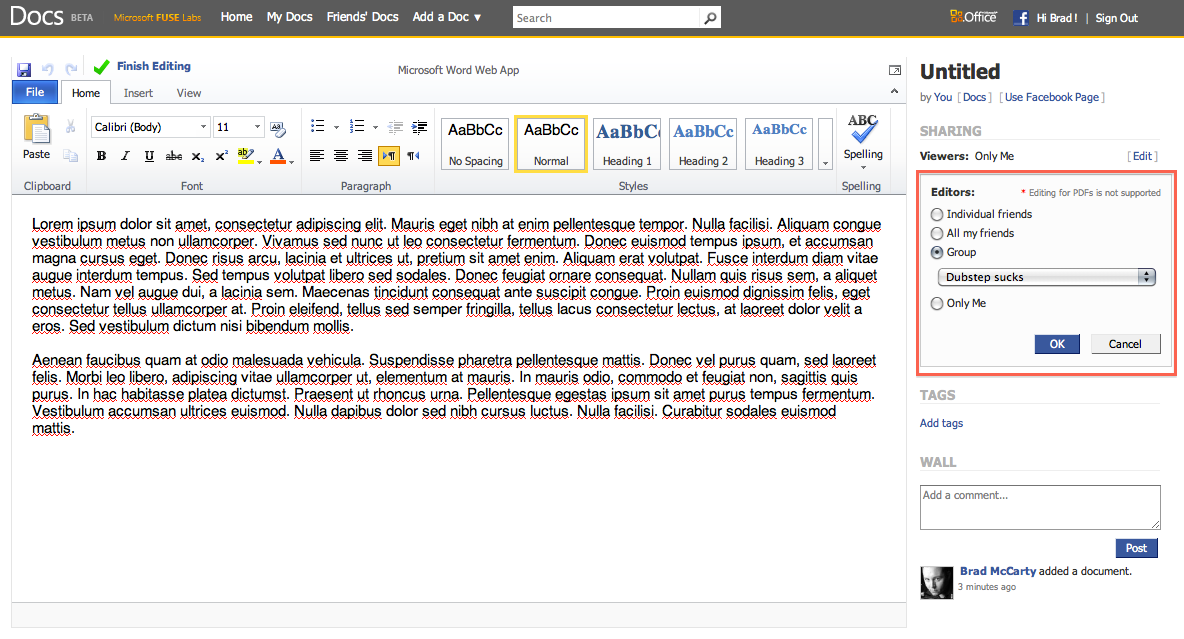Click the Save floppy disk icon
Screen dimensions: 1184x639
tap(24, 69)
